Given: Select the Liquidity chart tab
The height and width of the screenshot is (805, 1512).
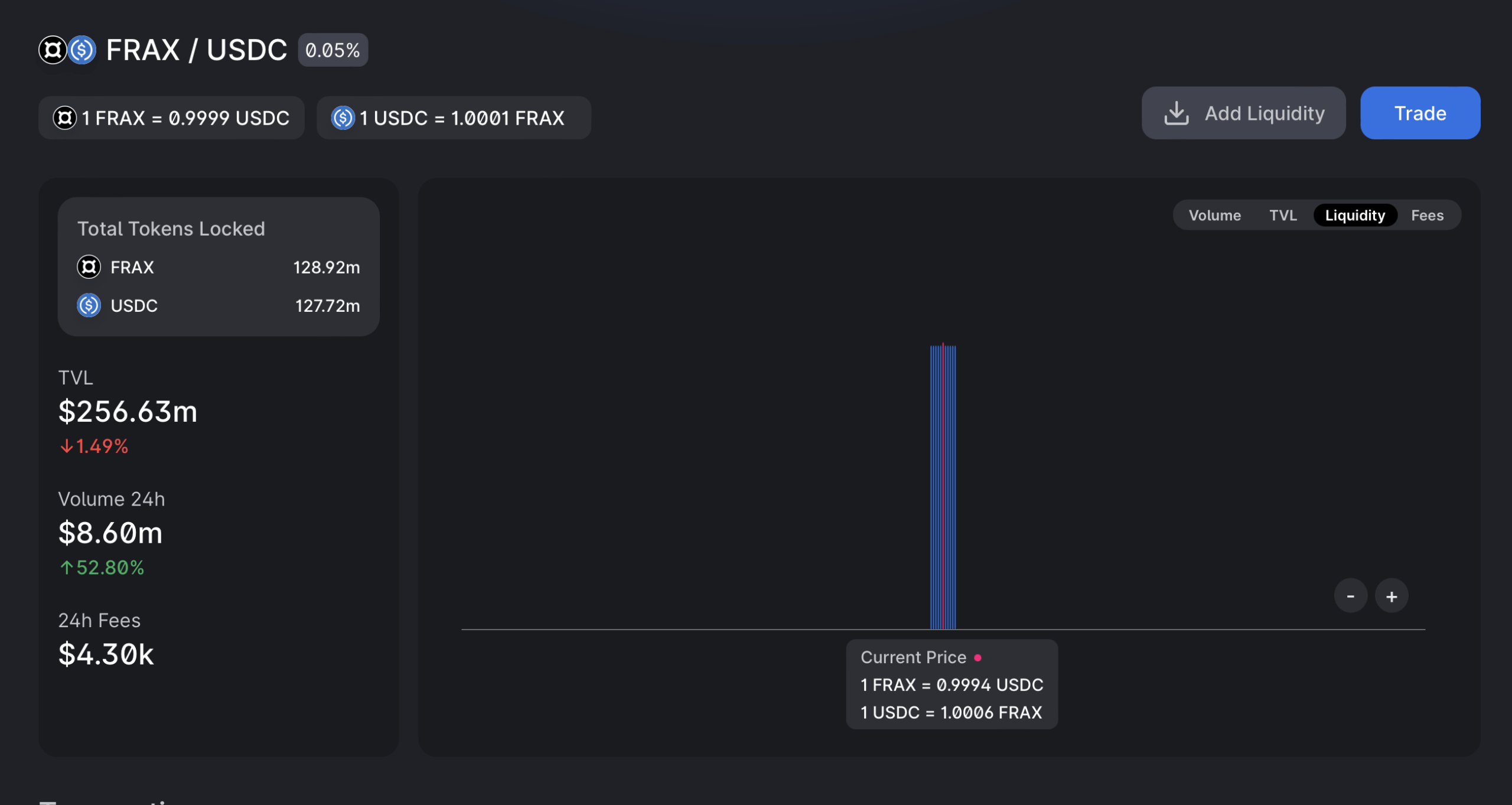Looking at the screenshot, I should tap(1355, 215).
